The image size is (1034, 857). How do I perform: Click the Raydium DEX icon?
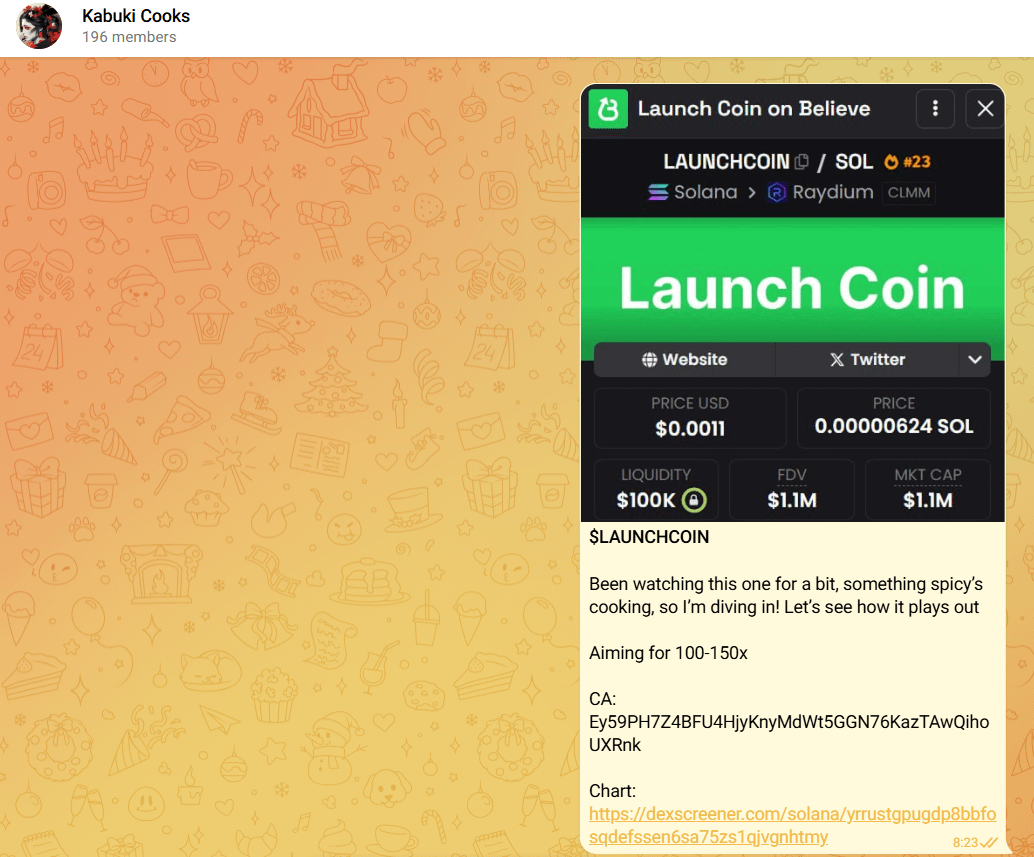point(777,192)
